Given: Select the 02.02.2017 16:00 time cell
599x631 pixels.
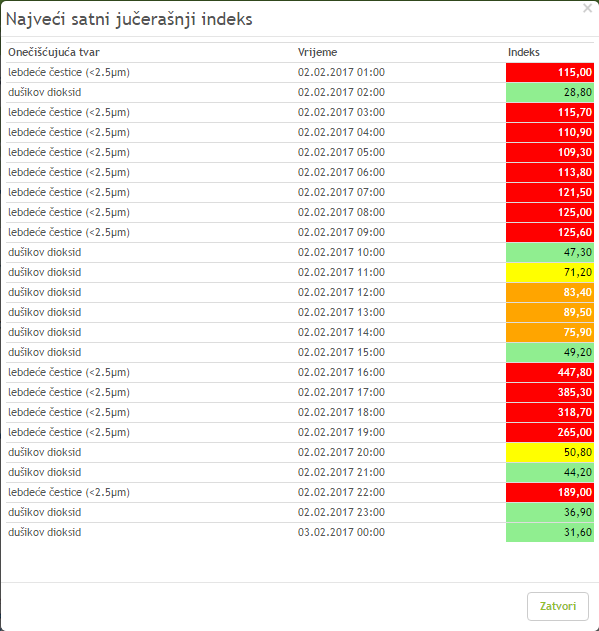Looking at the screenshot, I should click(x=341, y=372).
